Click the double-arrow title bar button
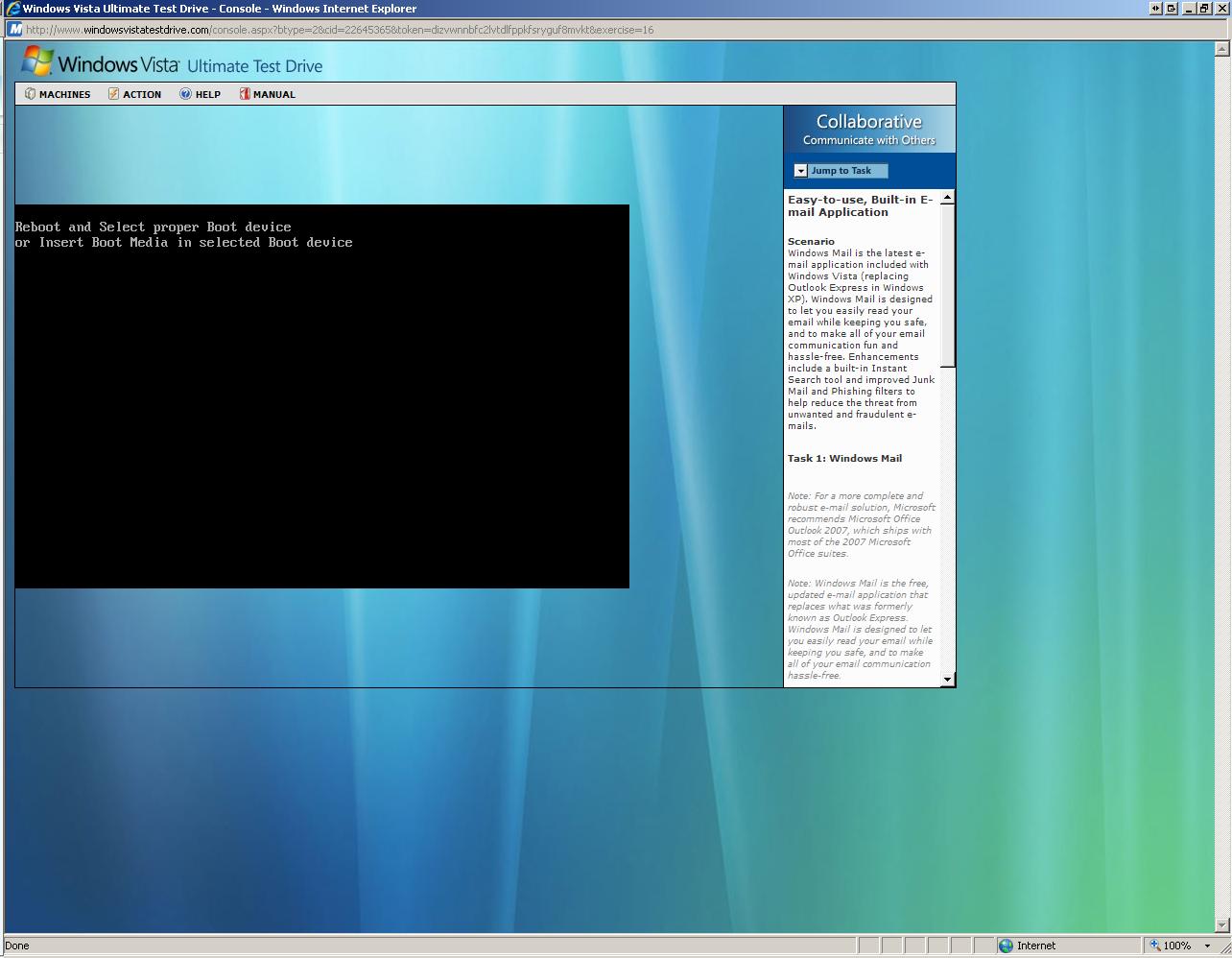This screenshot has width=1232, height=958. coord(1156,9)
